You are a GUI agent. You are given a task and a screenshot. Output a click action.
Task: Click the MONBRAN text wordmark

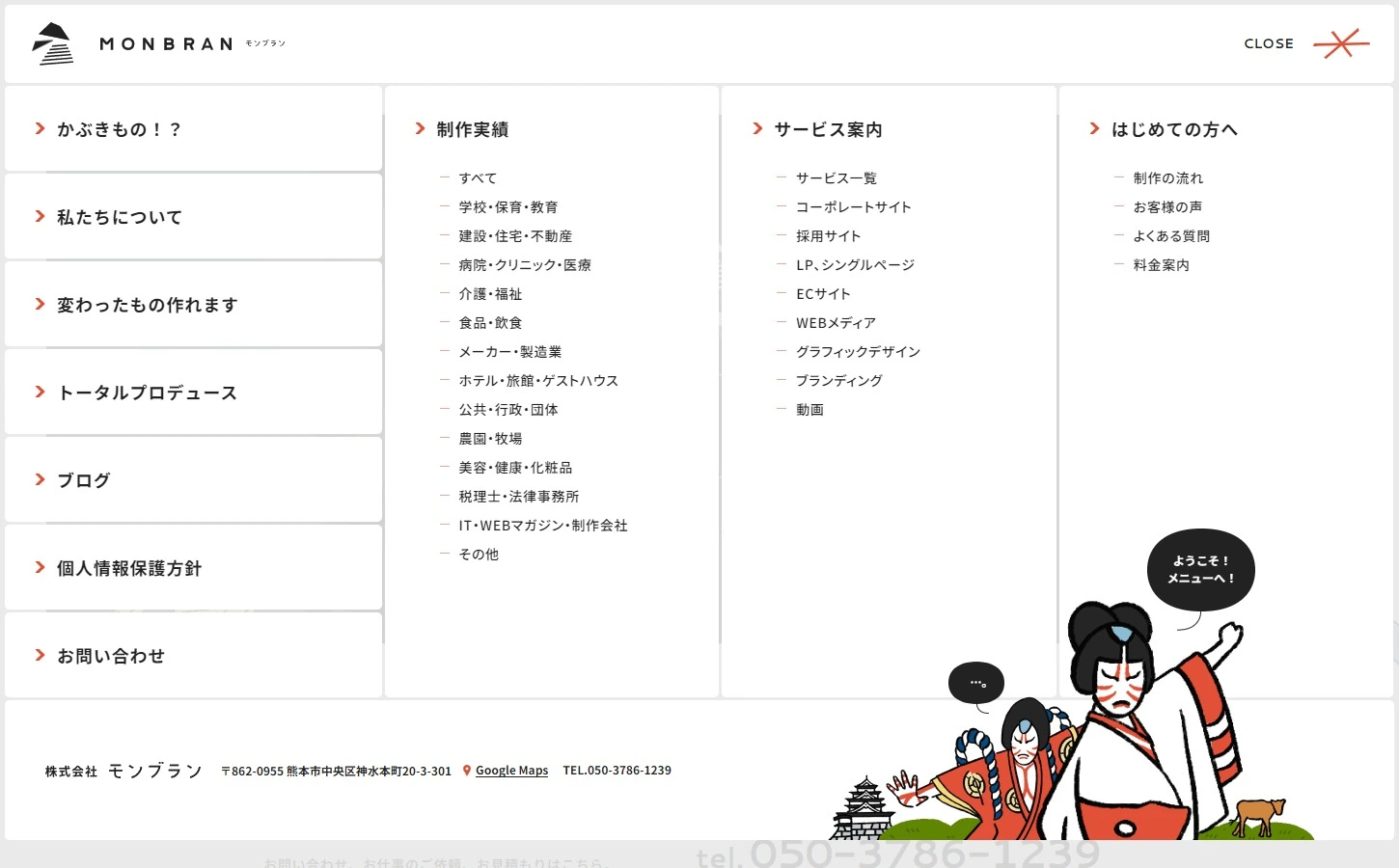click(x=166, y=44)
